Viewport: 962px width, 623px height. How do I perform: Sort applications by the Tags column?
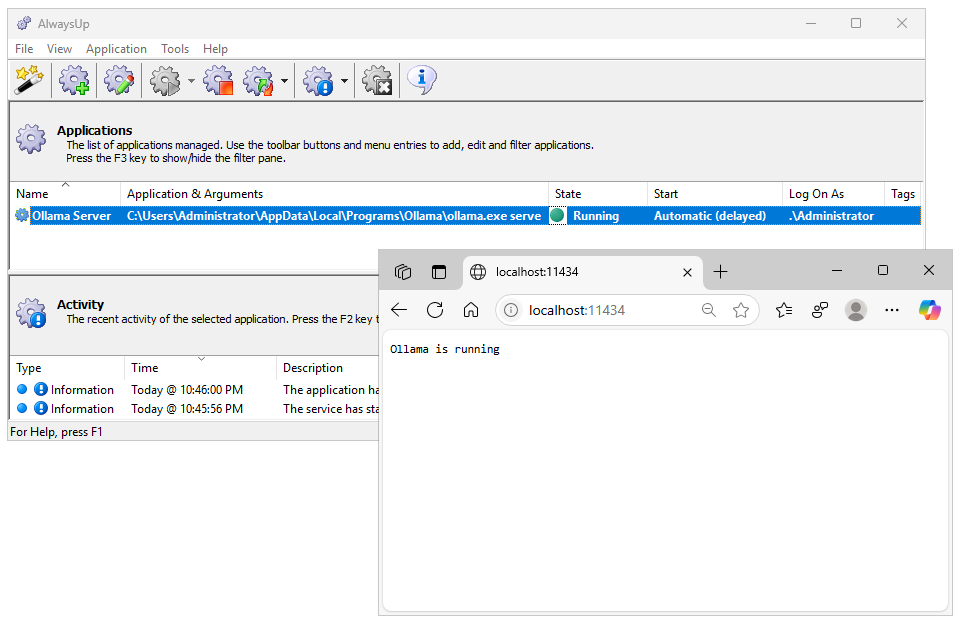coord(902,194)
